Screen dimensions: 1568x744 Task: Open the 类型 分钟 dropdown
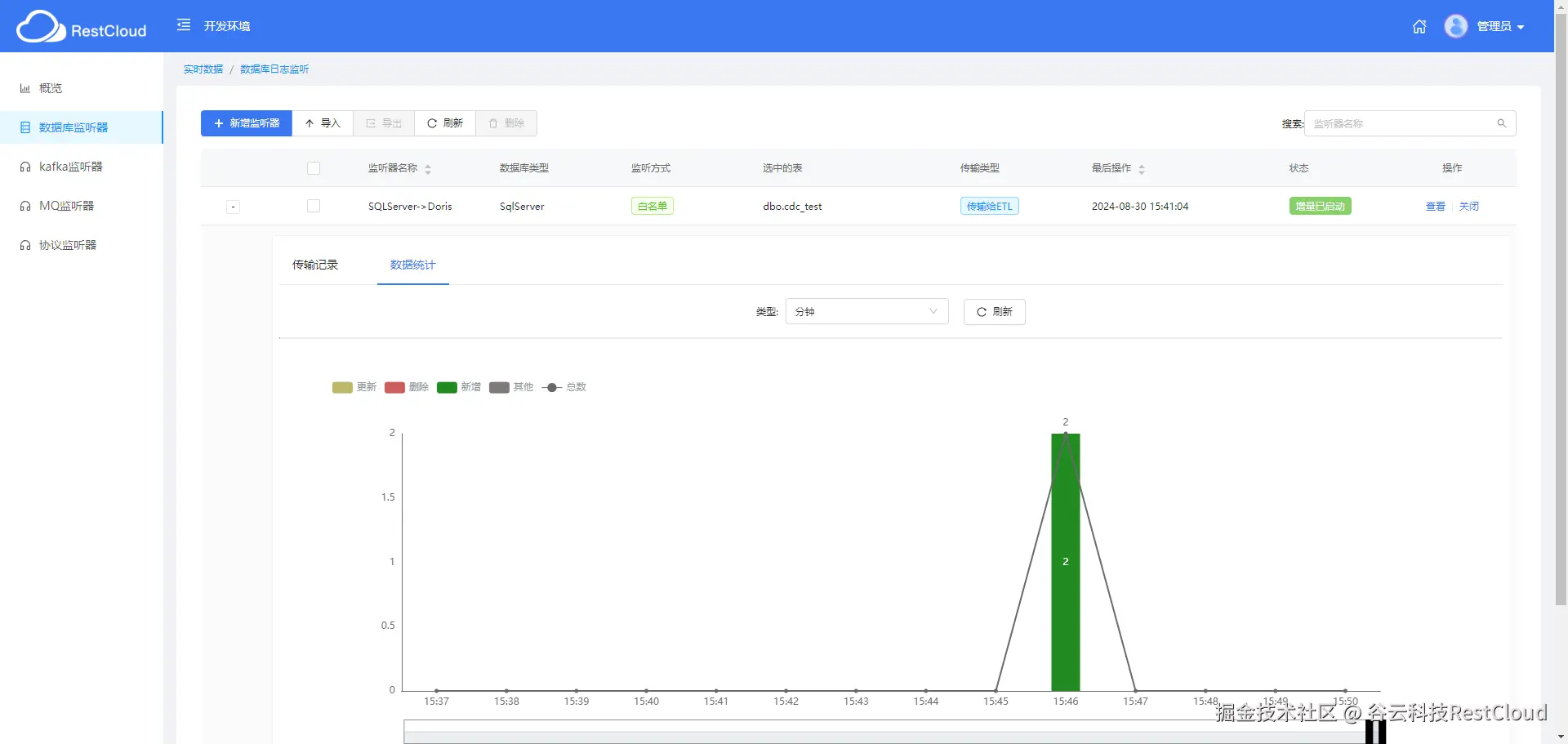pos(866,311)
